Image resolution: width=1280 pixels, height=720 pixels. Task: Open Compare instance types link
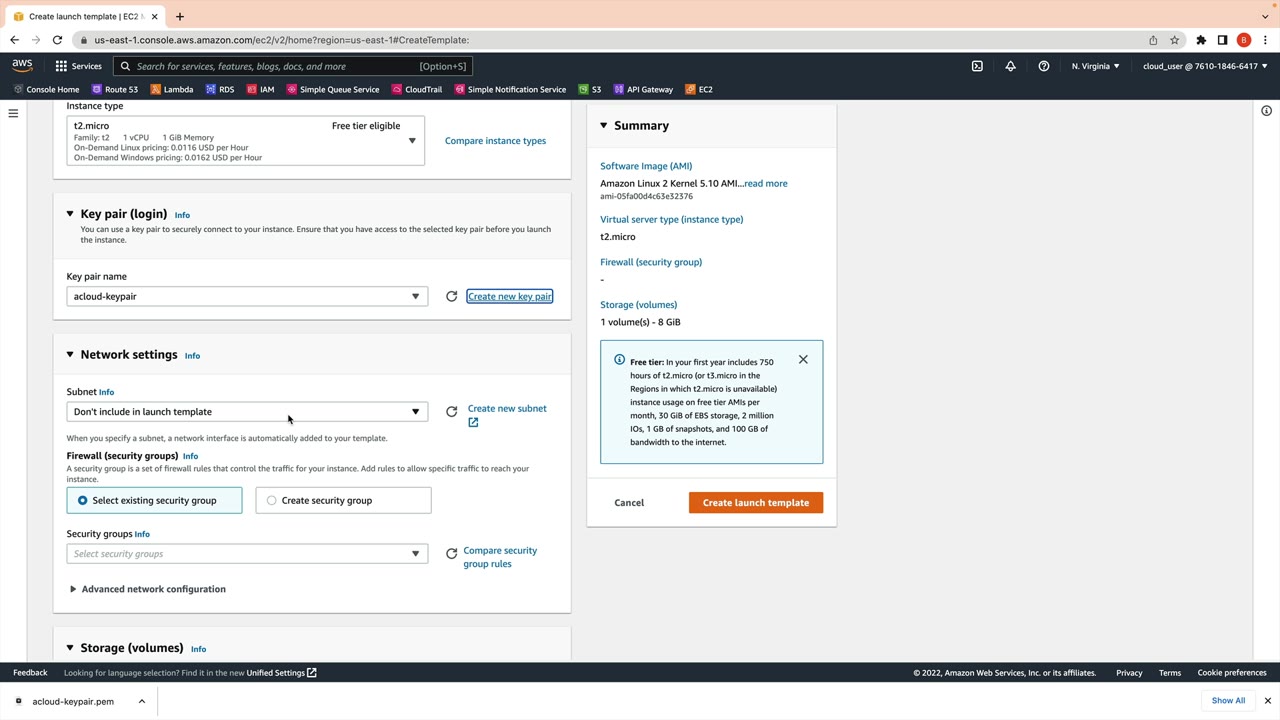coord(495,141)
